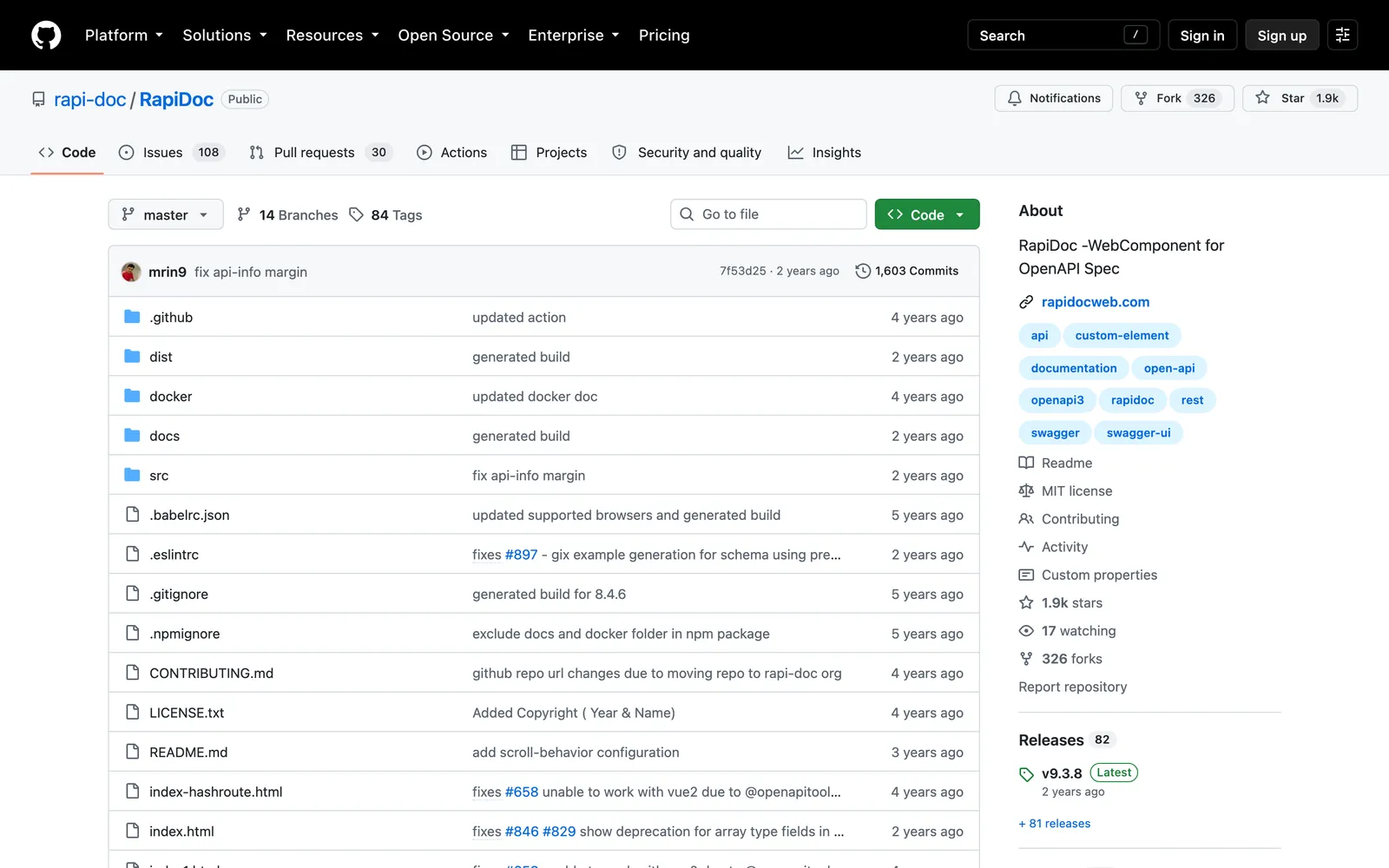Open the Resources dropdown
Screen dimensions: 1389x868
pyautogui.click(x=332, y=36)
